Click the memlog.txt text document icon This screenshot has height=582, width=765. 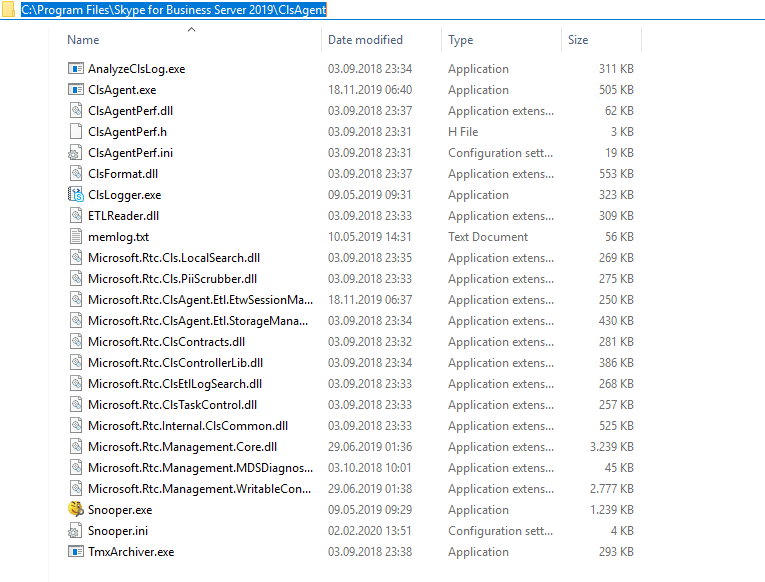pyautogui.click(x=76, y=236)
